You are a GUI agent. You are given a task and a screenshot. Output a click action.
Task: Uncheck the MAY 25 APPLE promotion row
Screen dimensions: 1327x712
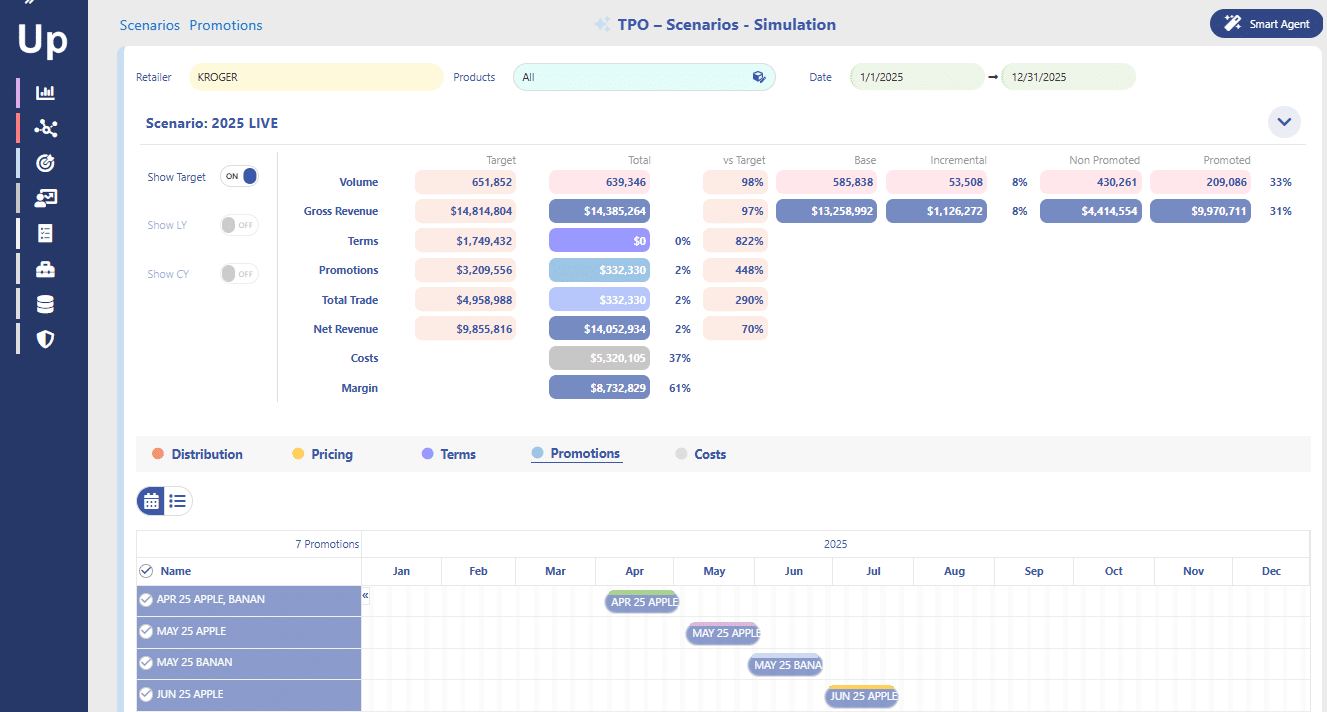[x=146, y=631]
